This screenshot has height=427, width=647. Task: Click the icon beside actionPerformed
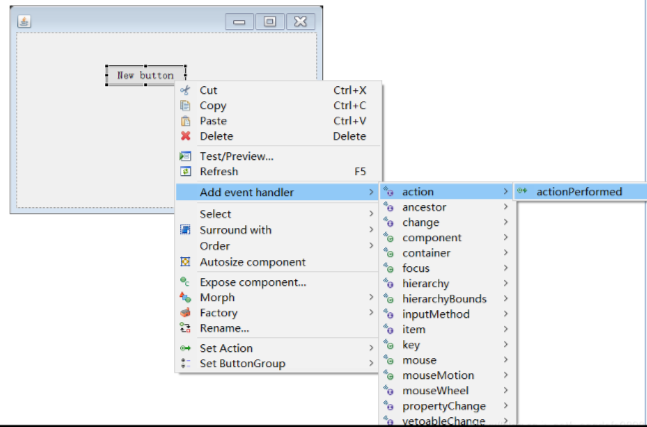[x=522, y=191]
